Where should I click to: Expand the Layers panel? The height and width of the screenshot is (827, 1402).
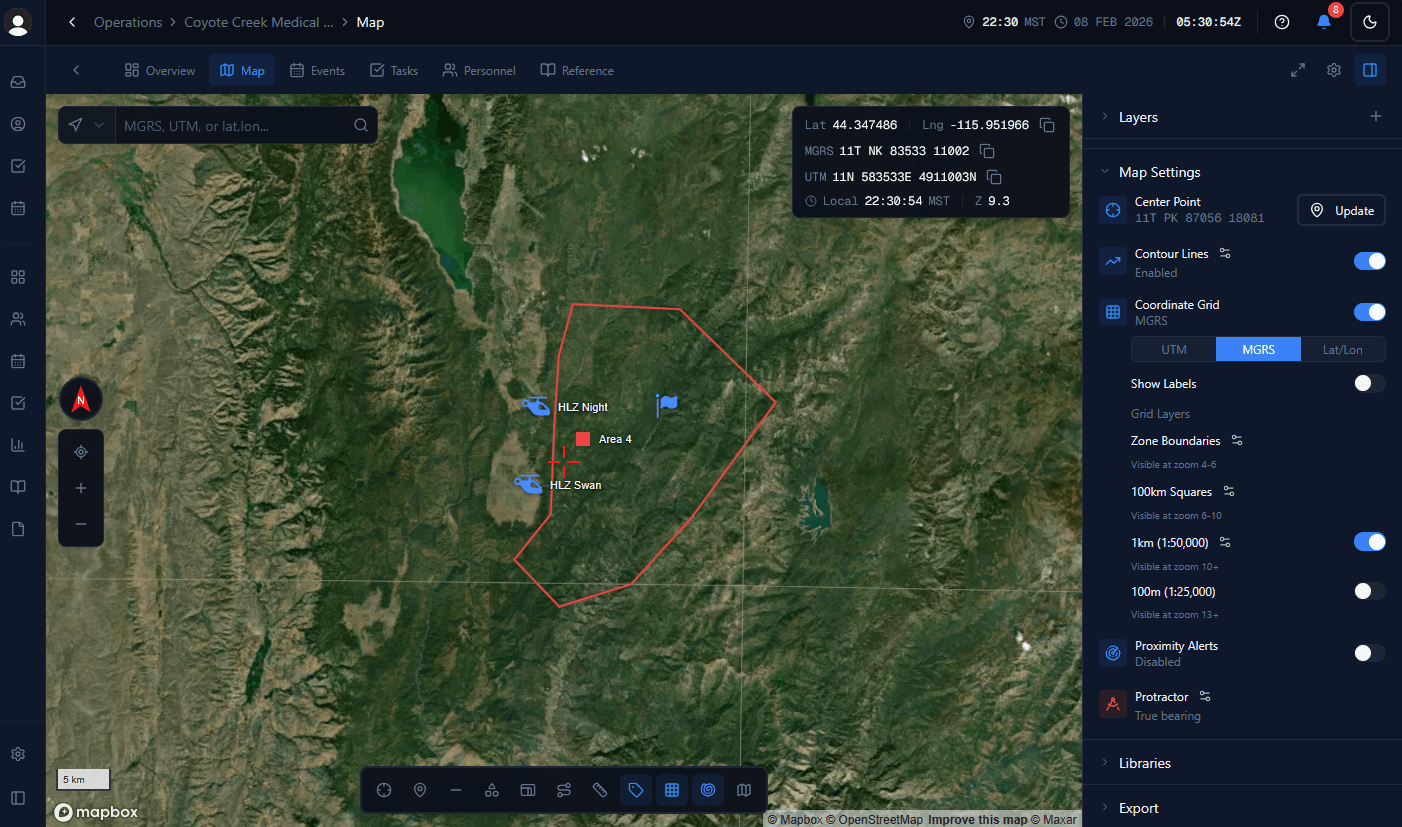pos(1137,117)
